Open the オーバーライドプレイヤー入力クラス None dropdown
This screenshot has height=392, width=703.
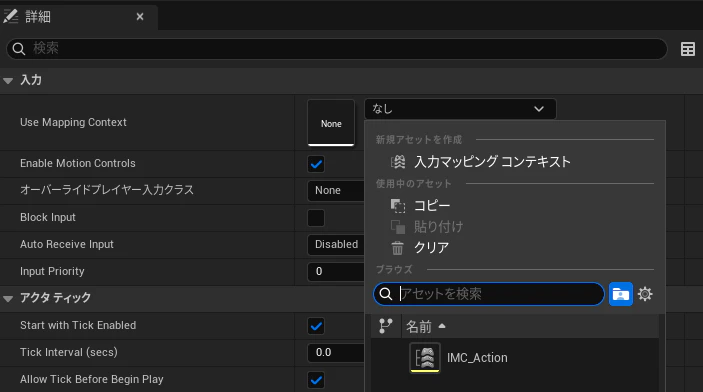click(x=336, y=191)
